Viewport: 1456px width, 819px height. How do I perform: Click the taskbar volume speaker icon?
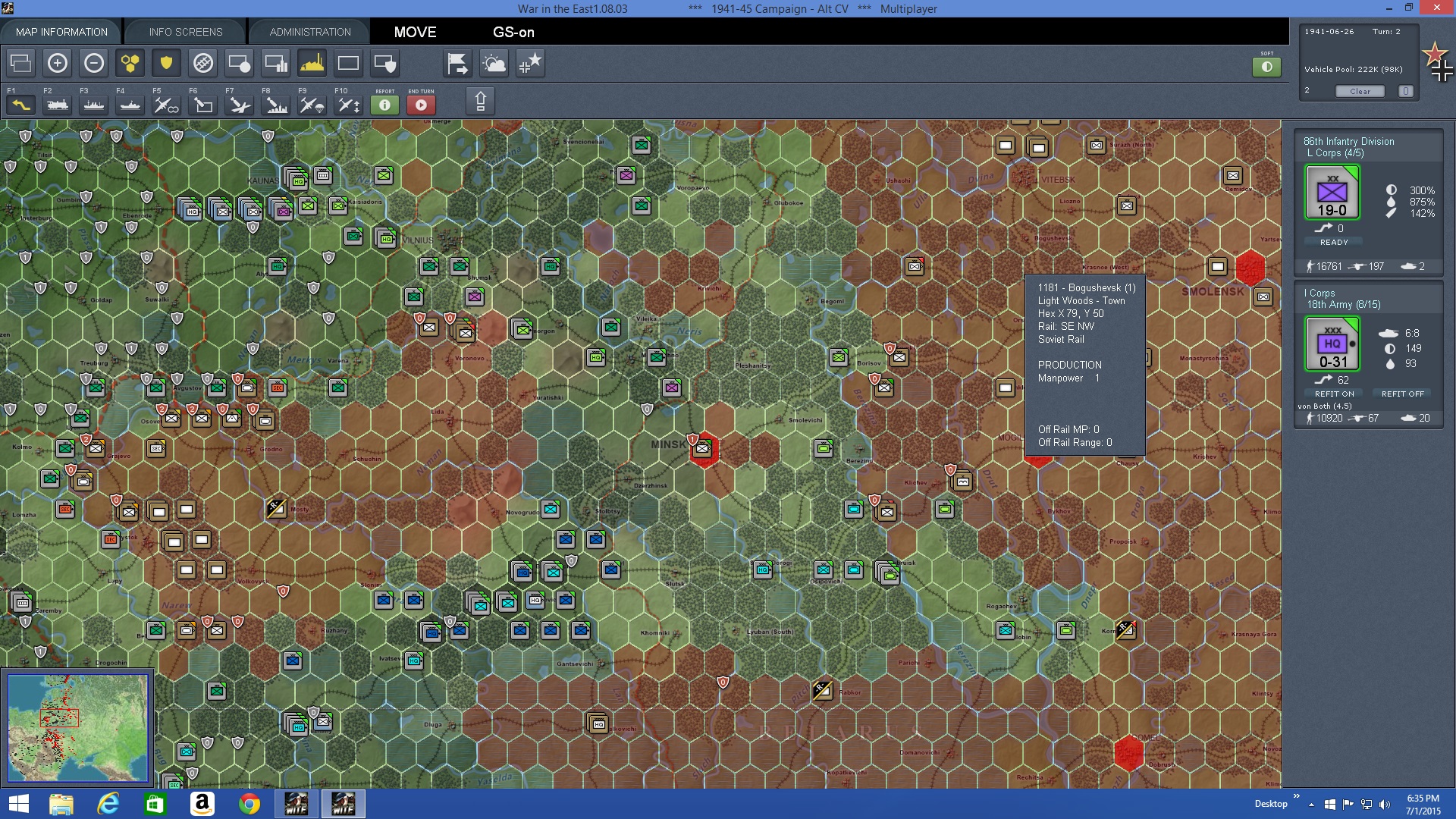pyautogui.click(x=1385, y=805)
